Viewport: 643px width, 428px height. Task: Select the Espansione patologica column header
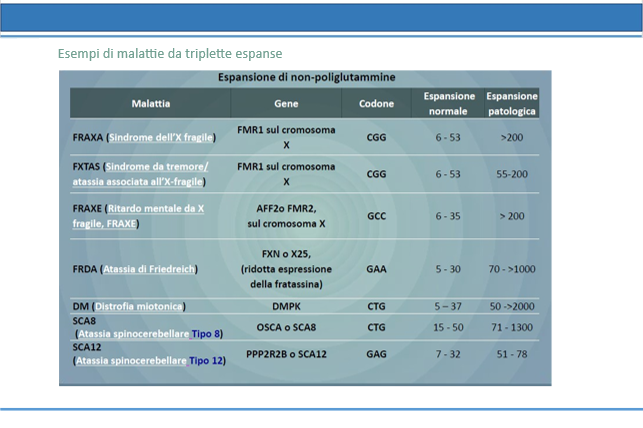click(512, 104)
